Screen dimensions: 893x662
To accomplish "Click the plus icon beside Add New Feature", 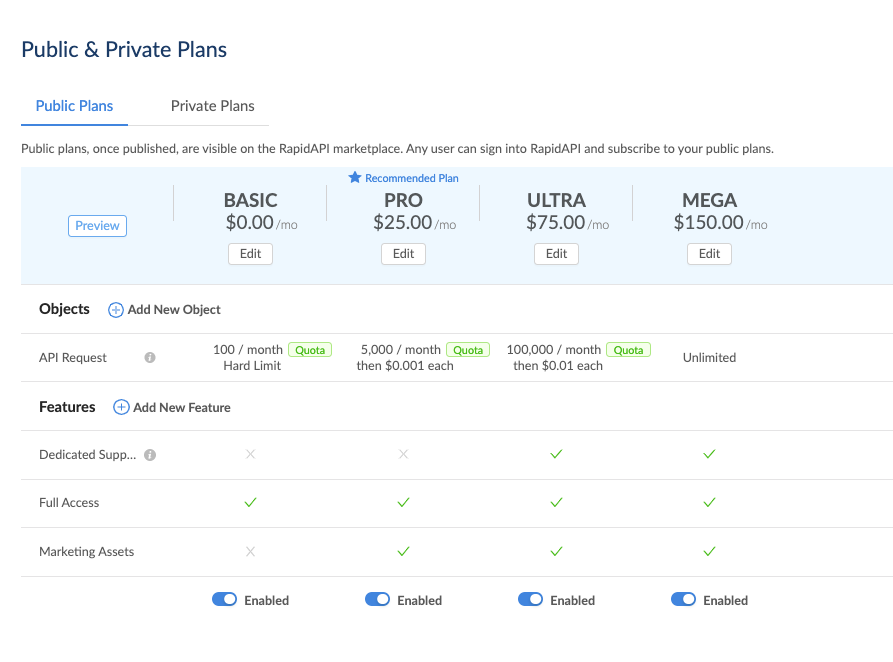I will 121,407.
